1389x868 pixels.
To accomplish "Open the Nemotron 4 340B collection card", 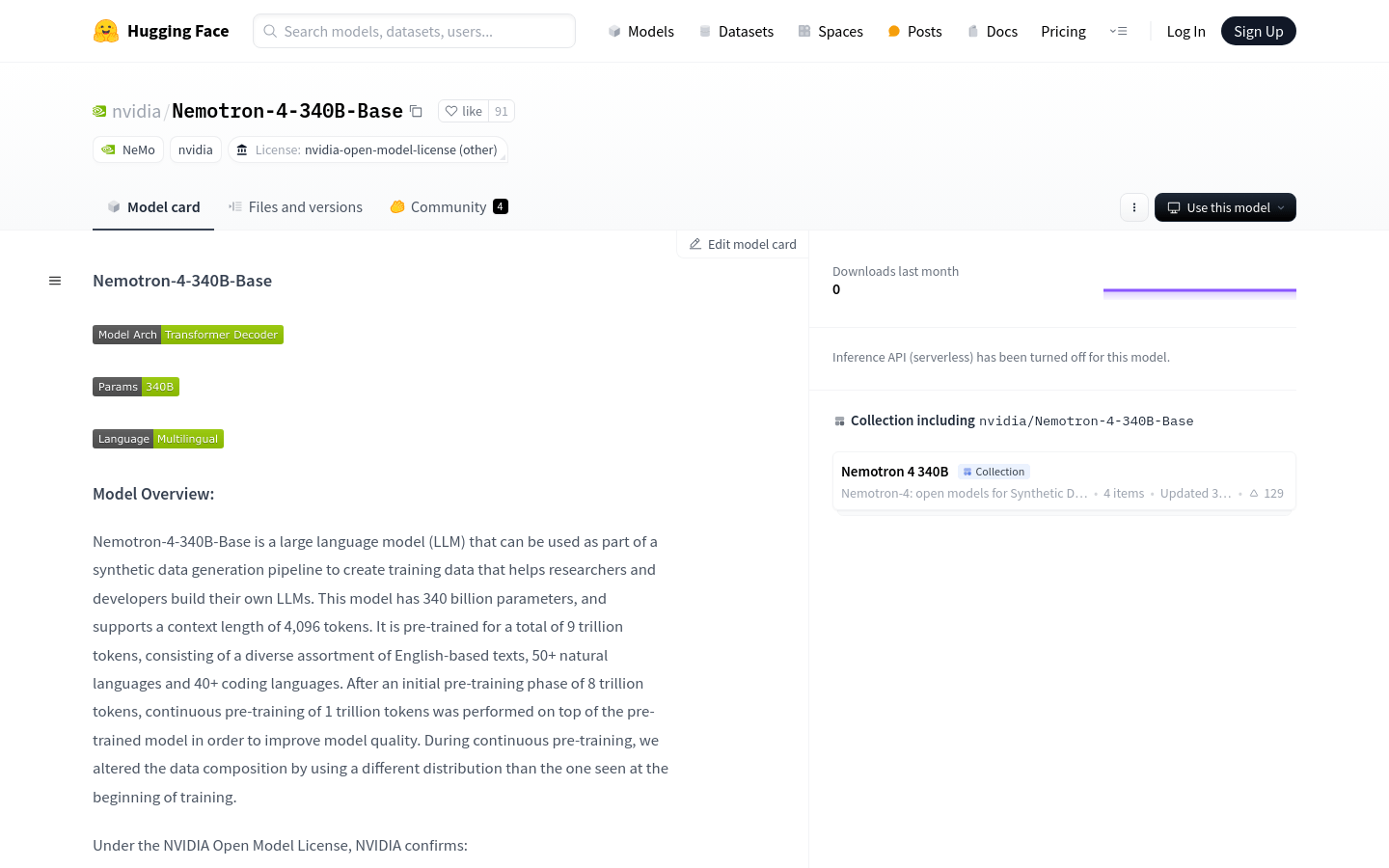I will pos(1064,481).
